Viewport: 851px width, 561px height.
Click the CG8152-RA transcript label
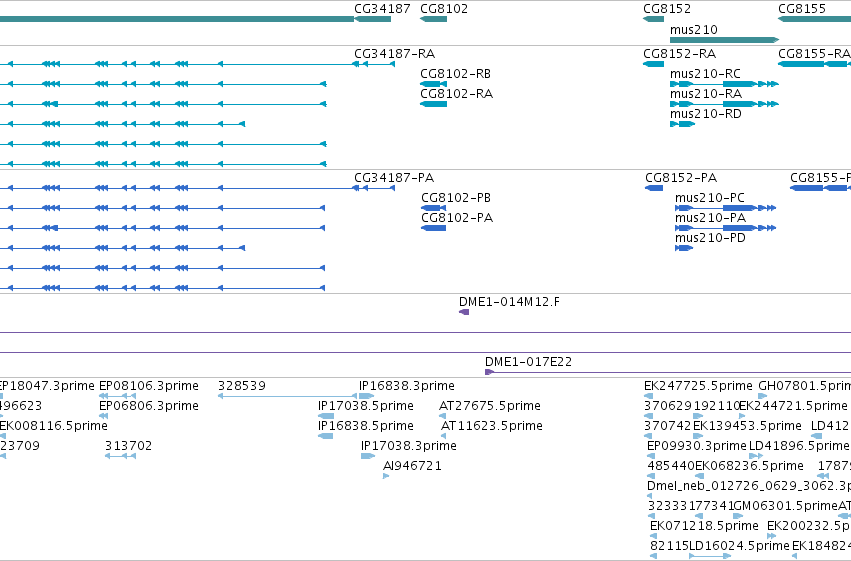(x=679, y=54)
